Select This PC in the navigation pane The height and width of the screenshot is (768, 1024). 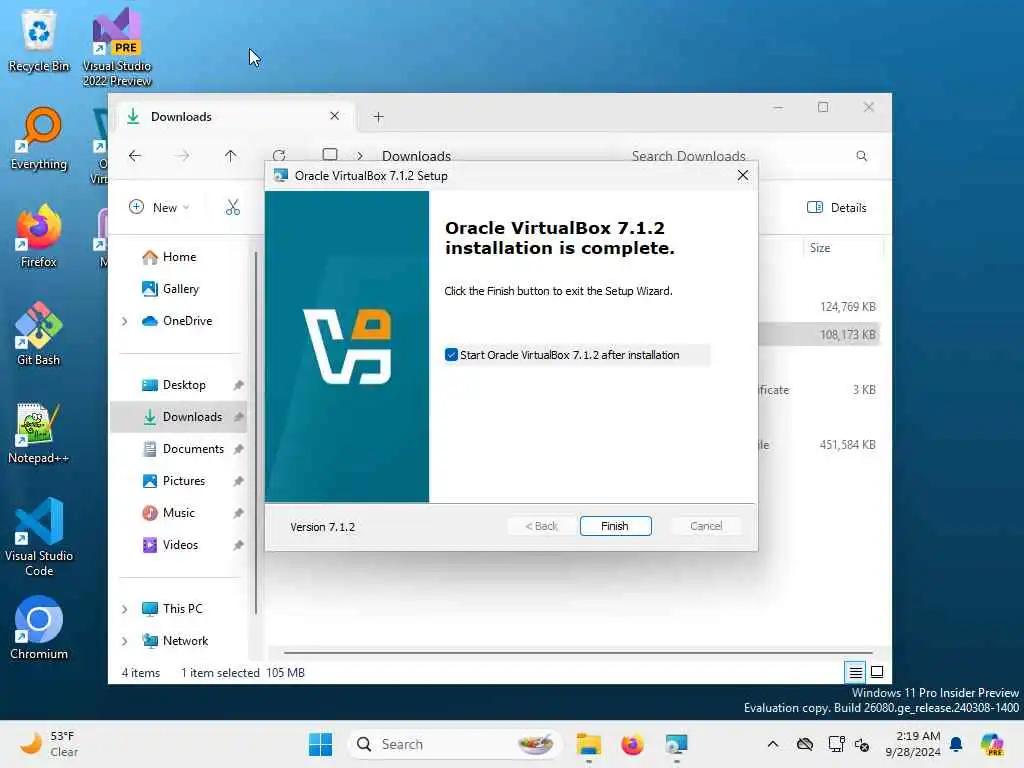tap(182, 609)
